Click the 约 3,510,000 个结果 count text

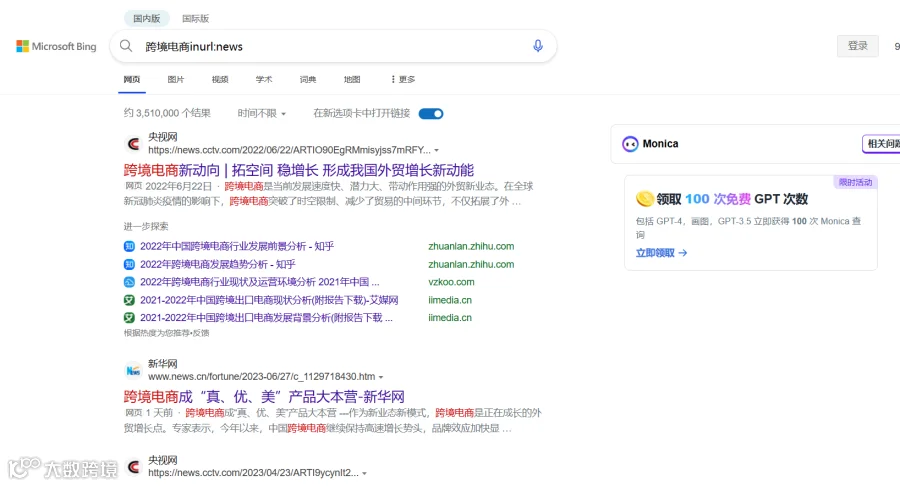point(167,113)
